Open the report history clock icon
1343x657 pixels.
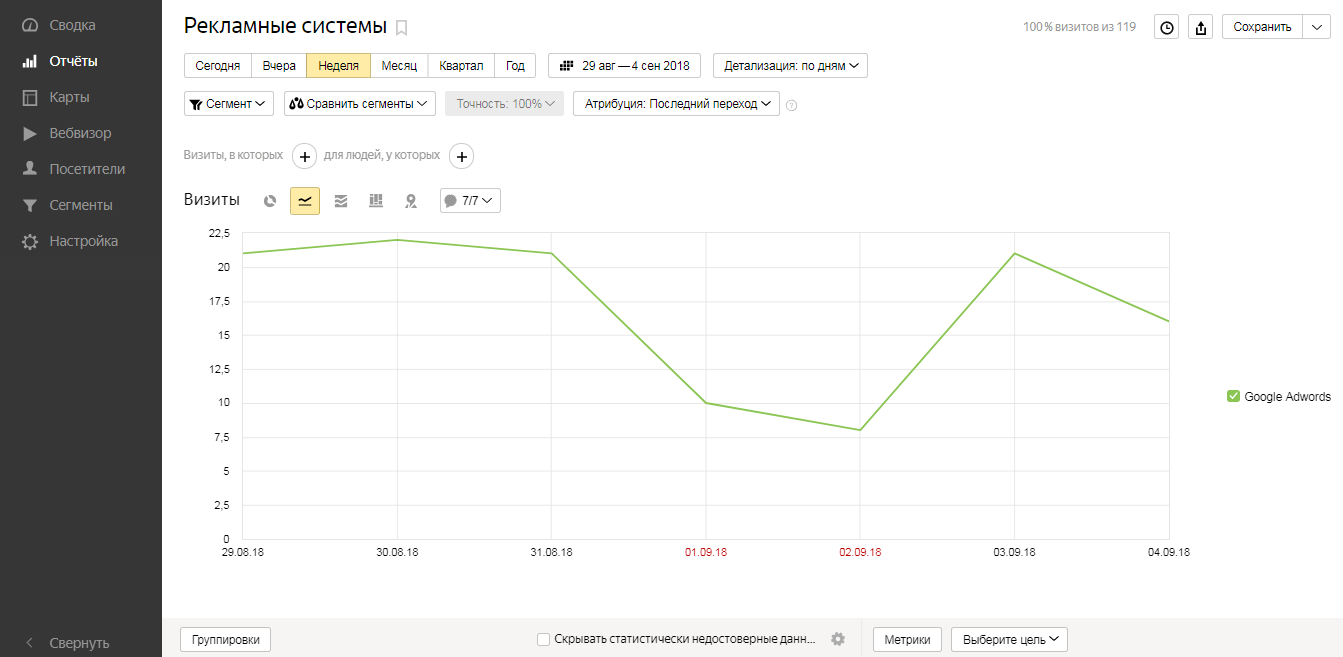coord(1166,27)
